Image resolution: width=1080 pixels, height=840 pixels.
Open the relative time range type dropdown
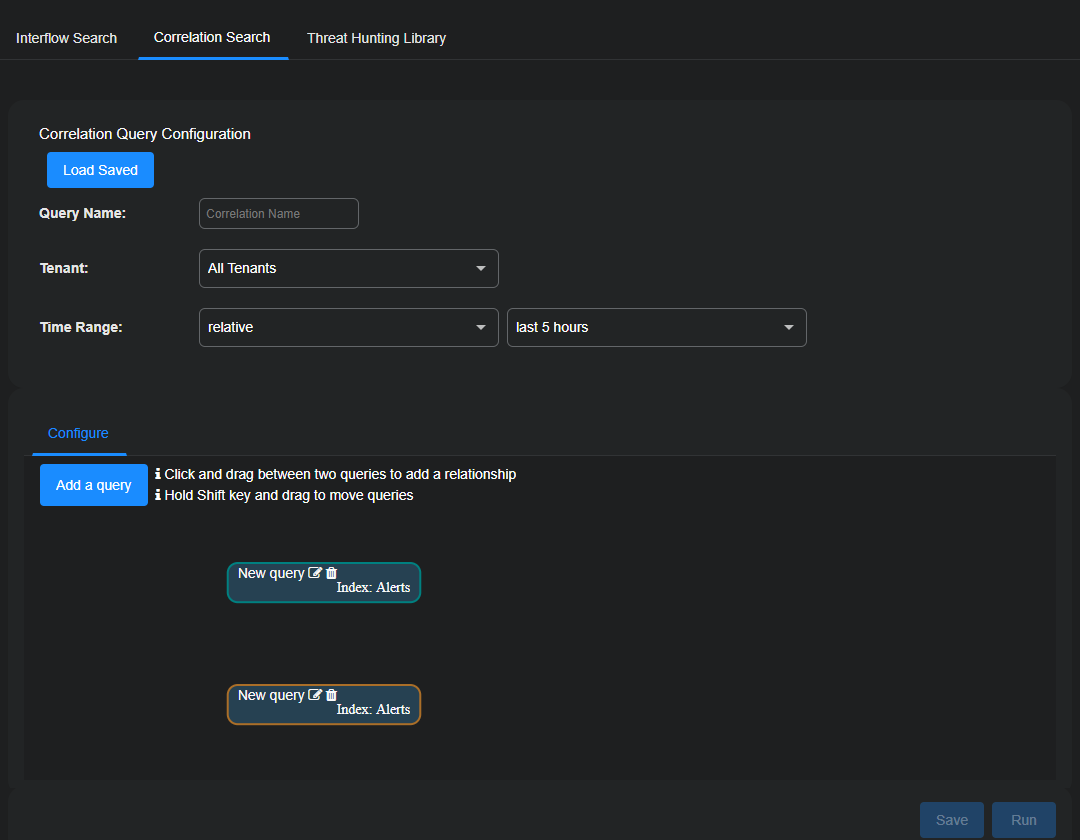click(x=348, y=327)
